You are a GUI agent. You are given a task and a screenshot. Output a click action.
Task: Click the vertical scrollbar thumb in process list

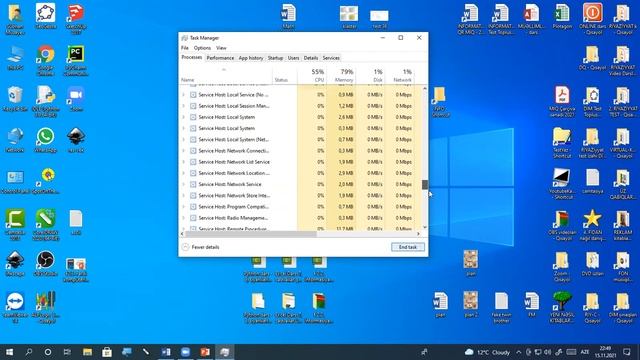[425, 184]
